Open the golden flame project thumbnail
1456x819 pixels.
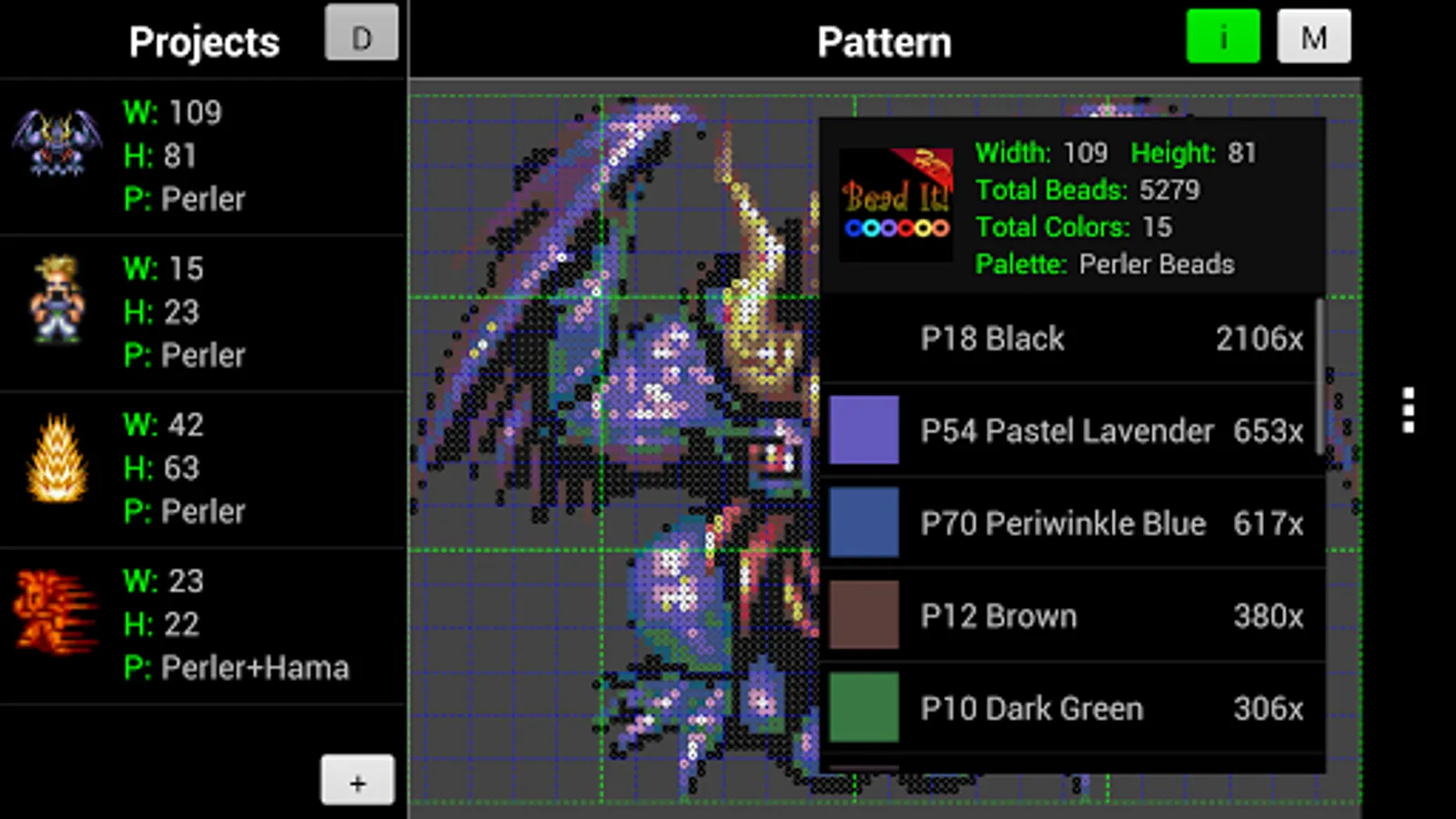tap(58, 458)
